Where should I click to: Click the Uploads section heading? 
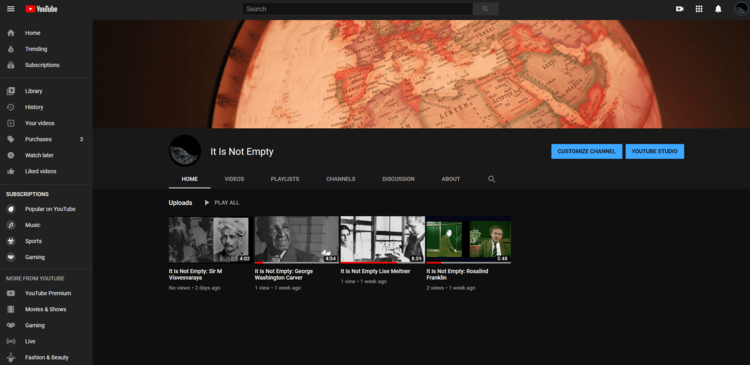click(180, 203)
